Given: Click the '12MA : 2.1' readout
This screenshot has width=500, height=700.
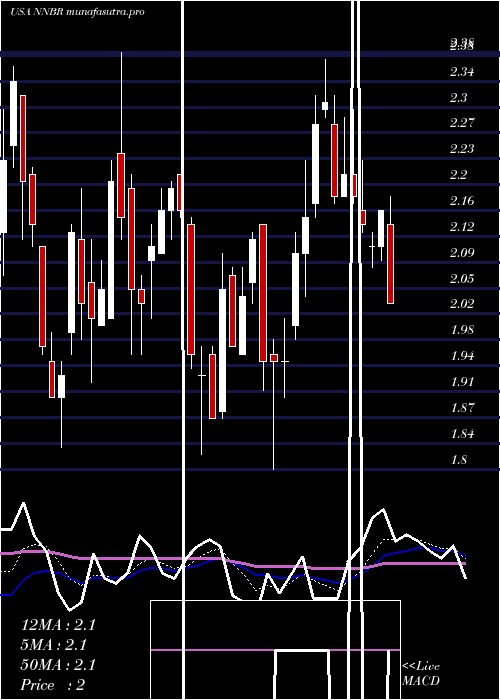Looking at the screenshot, I should click(58, 625).
